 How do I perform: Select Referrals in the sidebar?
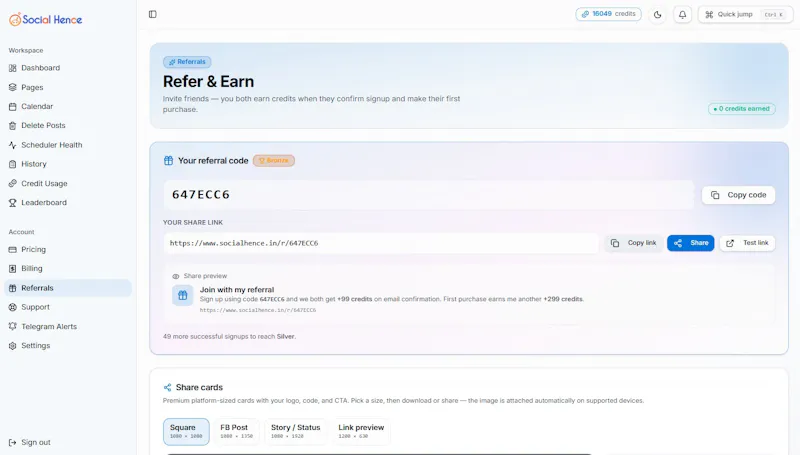click(x=68, y=288)
